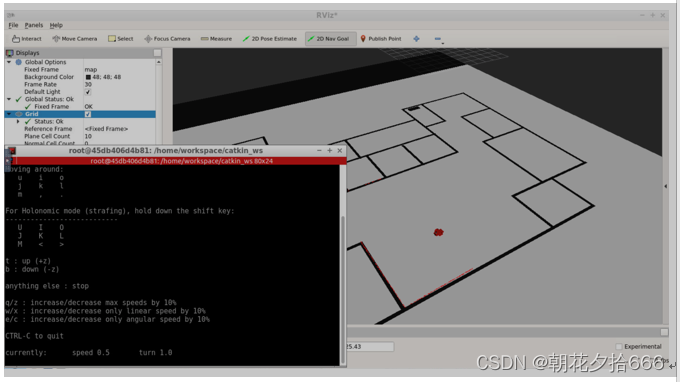Click the Displays panel float button
This screenshot has height=382, width=680.
coord(157,53)
